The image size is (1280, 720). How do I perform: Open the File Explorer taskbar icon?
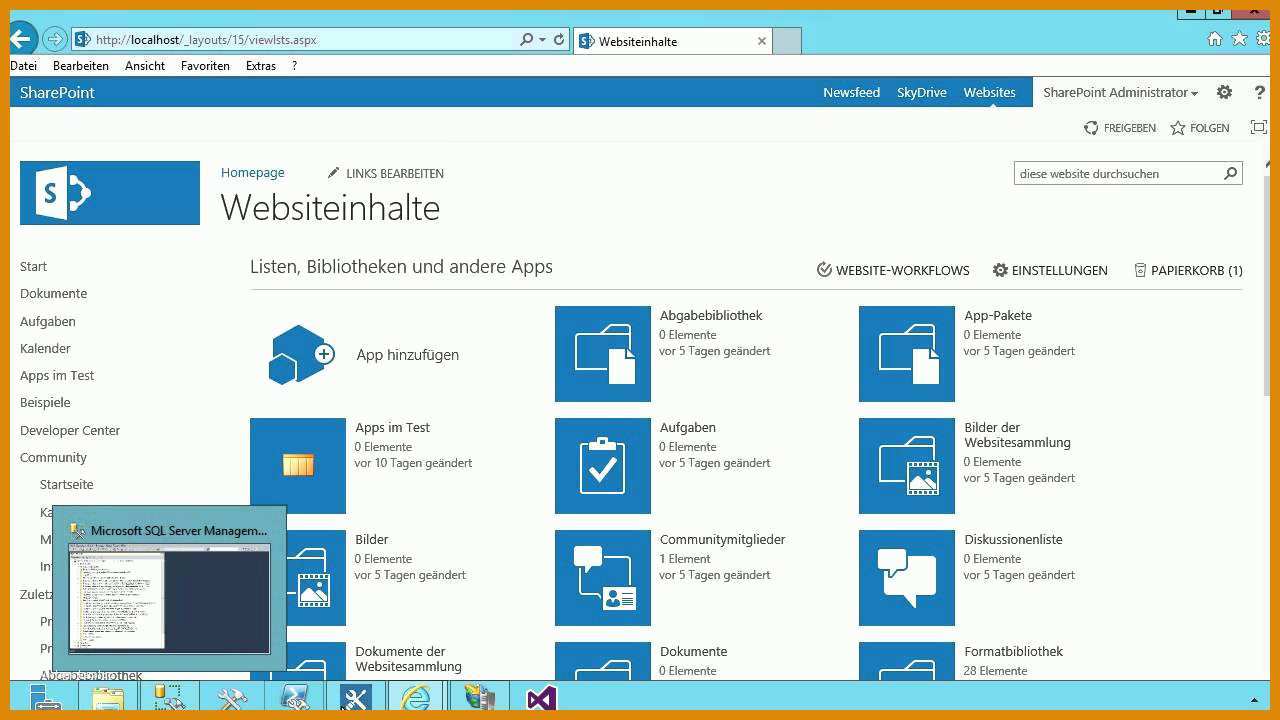108,698
